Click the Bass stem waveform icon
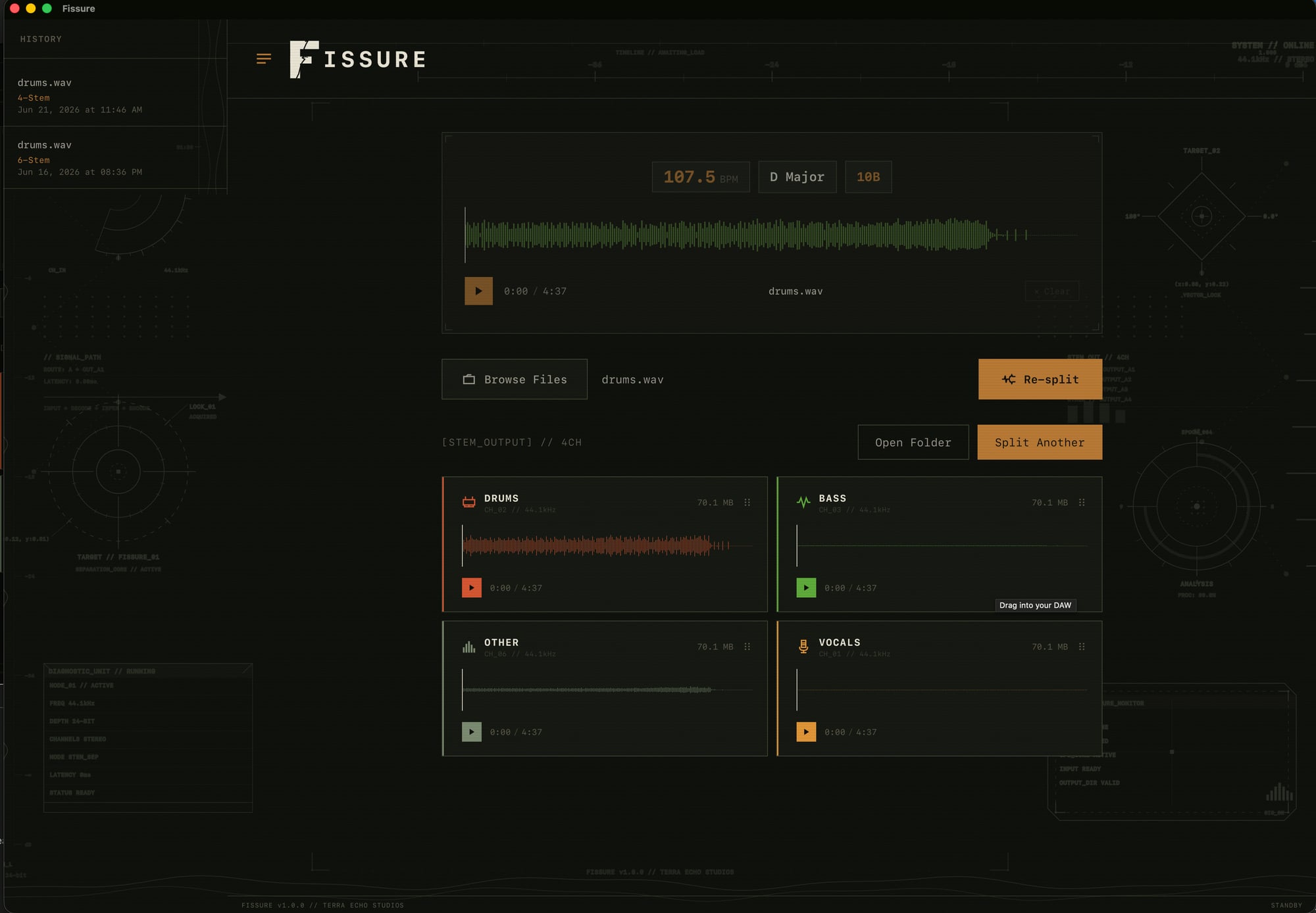The width and height of the screenshot is (1316, 913). click(x=803, y=503)
